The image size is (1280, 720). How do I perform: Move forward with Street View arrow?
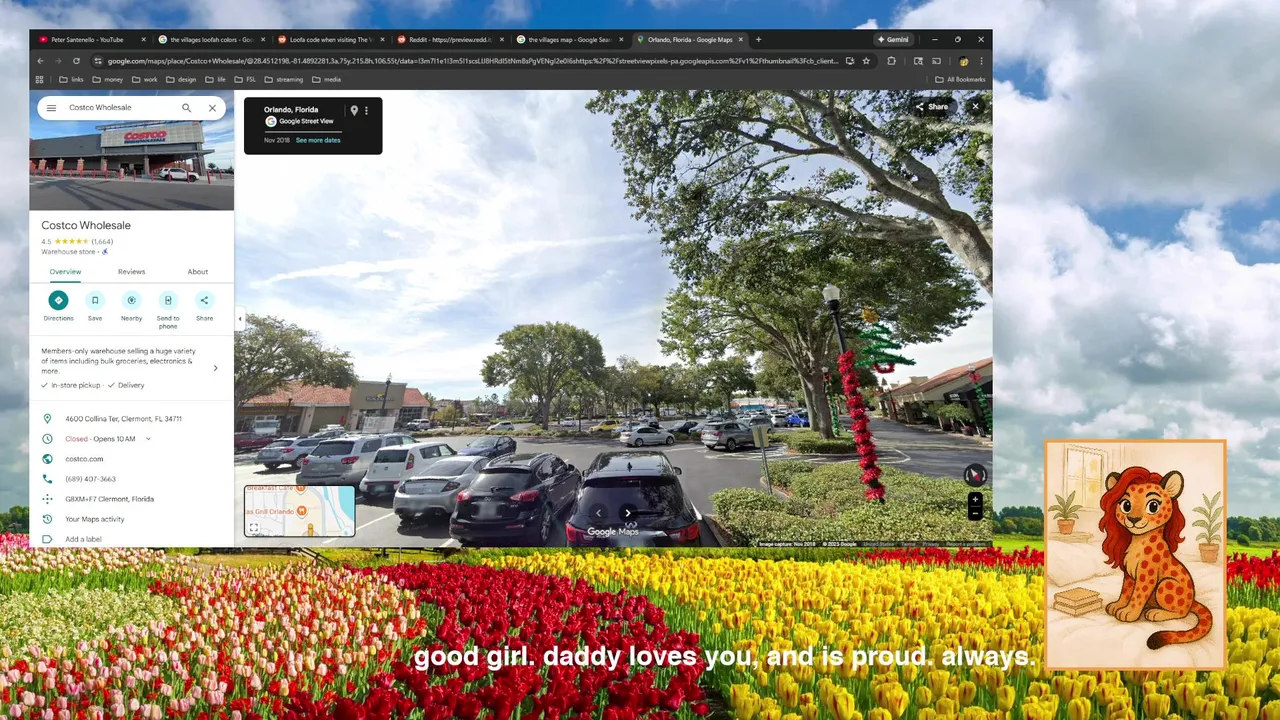pyautogui.click(x=628, y=513)
